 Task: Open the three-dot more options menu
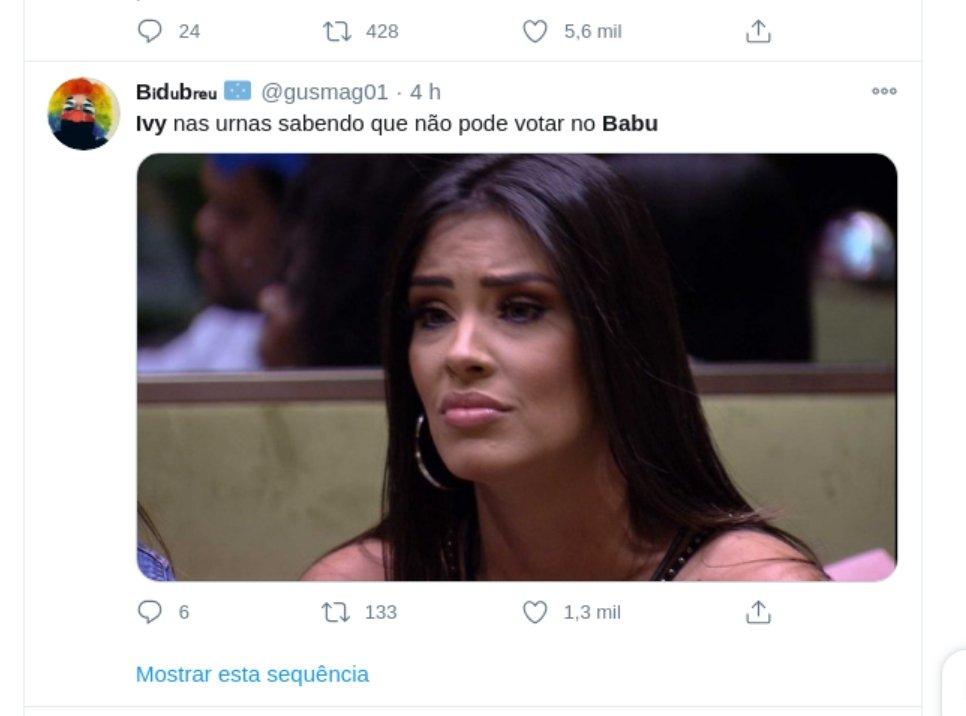pos(884,91)
